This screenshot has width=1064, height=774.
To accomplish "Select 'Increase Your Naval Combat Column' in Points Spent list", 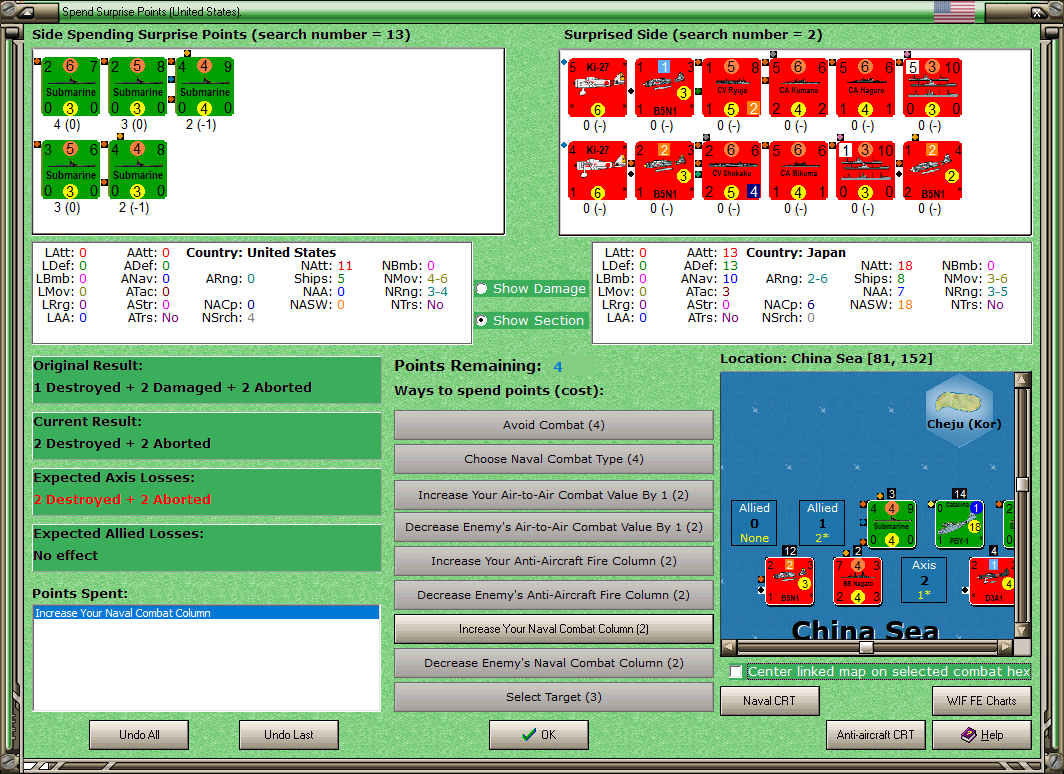I will click(x=206, y=613).
